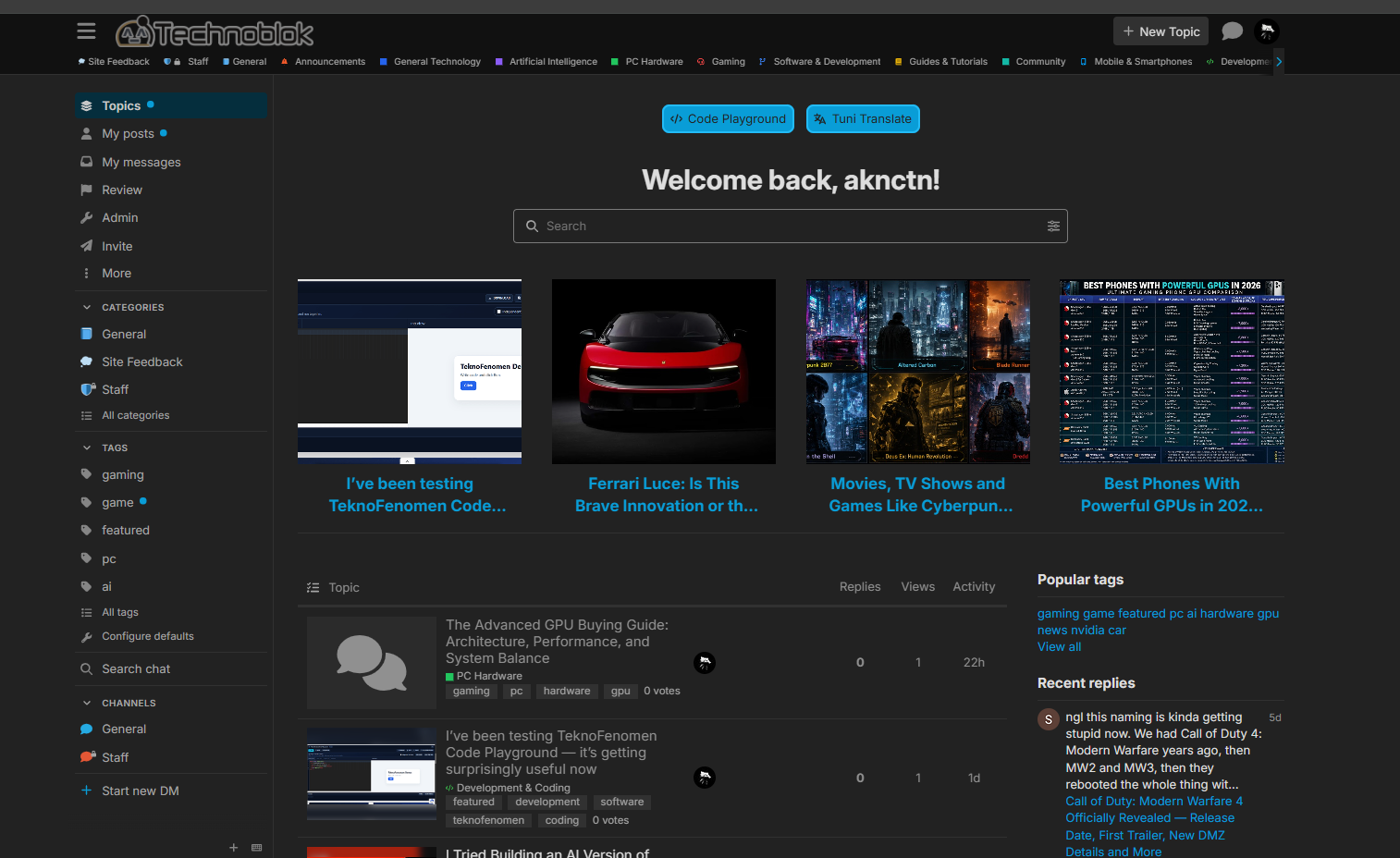The width and height of the screenshot is (1400, 858).
Task: Open 'Best Phones With Powerful GPUs' title link
Action: pyautogui.click(x=1172, y=495)
